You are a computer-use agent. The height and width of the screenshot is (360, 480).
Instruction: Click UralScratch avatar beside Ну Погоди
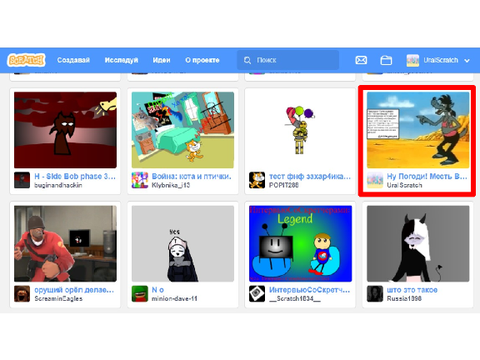point(375,180)
